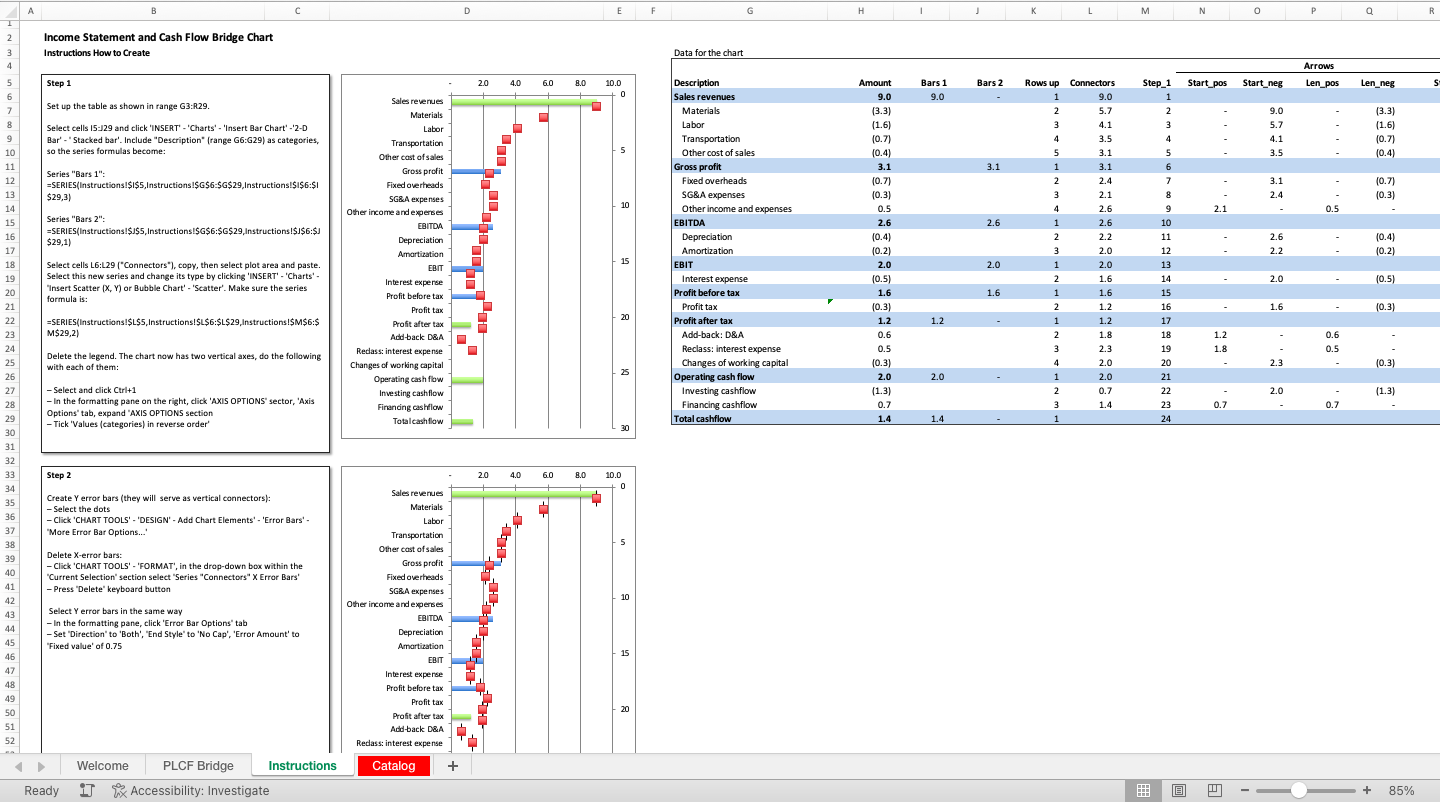Select the 'Connectors' header cell
The height and width of the screenshot is (802, 1440).
(1090, 83)
